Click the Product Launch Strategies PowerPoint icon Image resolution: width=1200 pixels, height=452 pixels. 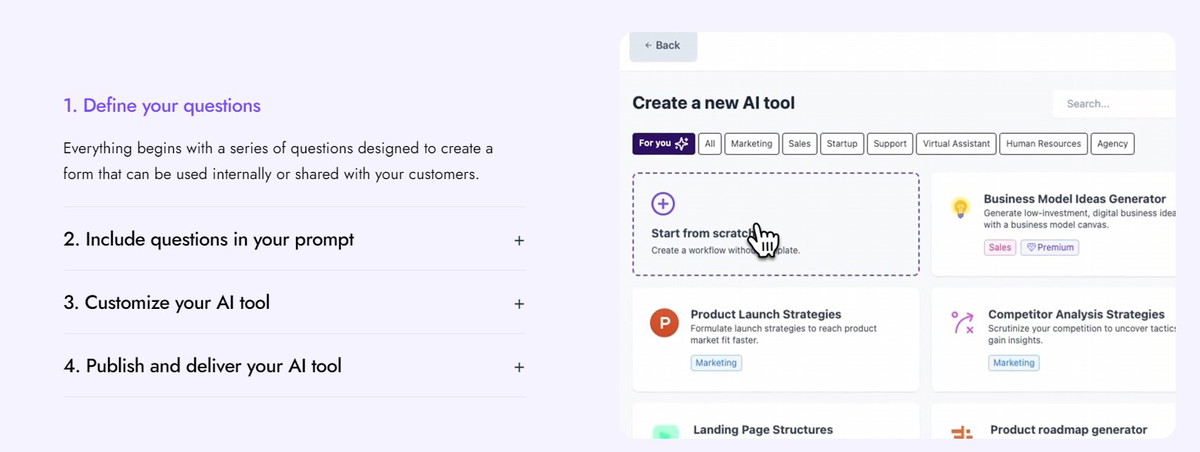pyautogui.click(x=663, y=323)
